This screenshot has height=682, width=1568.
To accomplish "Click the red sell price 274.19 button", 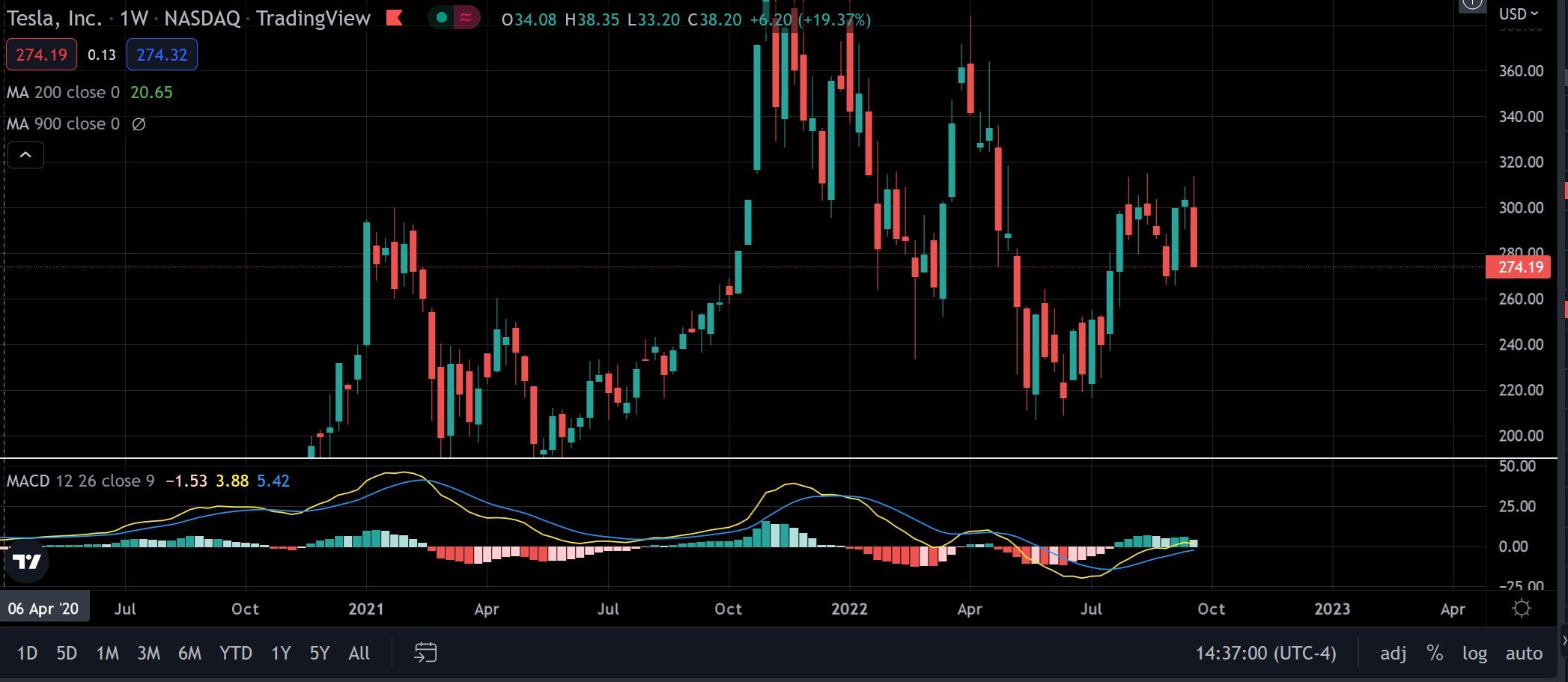I will [41, 55].
